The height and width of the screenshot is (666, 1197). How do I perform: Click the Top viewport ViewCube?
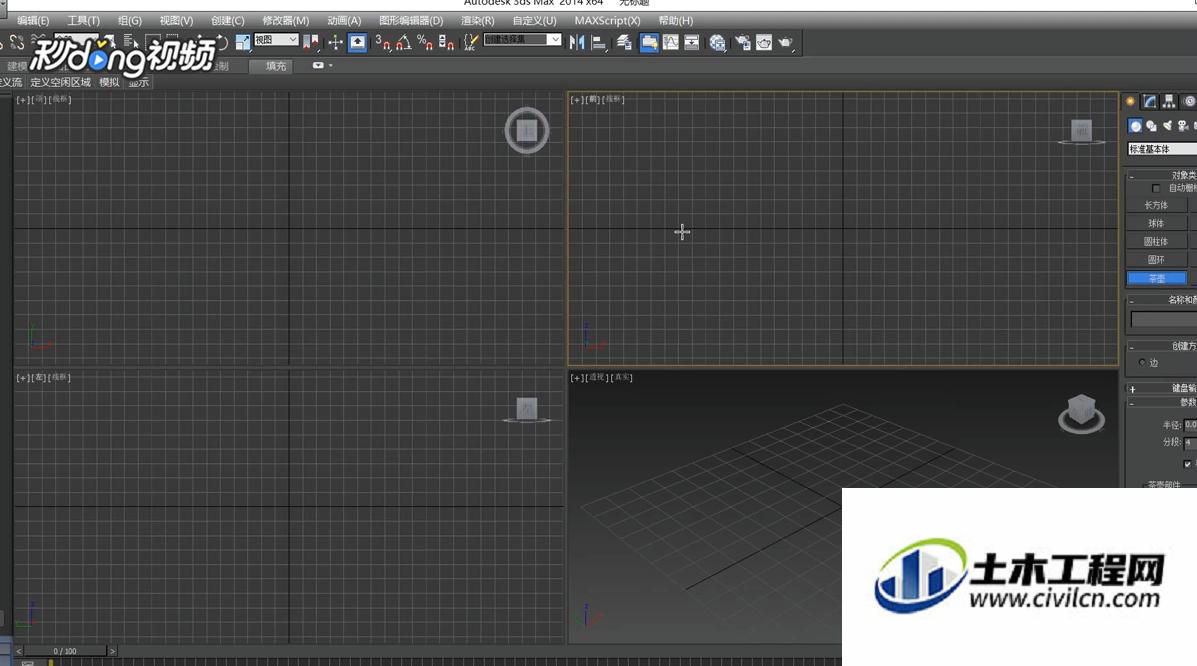527,131
